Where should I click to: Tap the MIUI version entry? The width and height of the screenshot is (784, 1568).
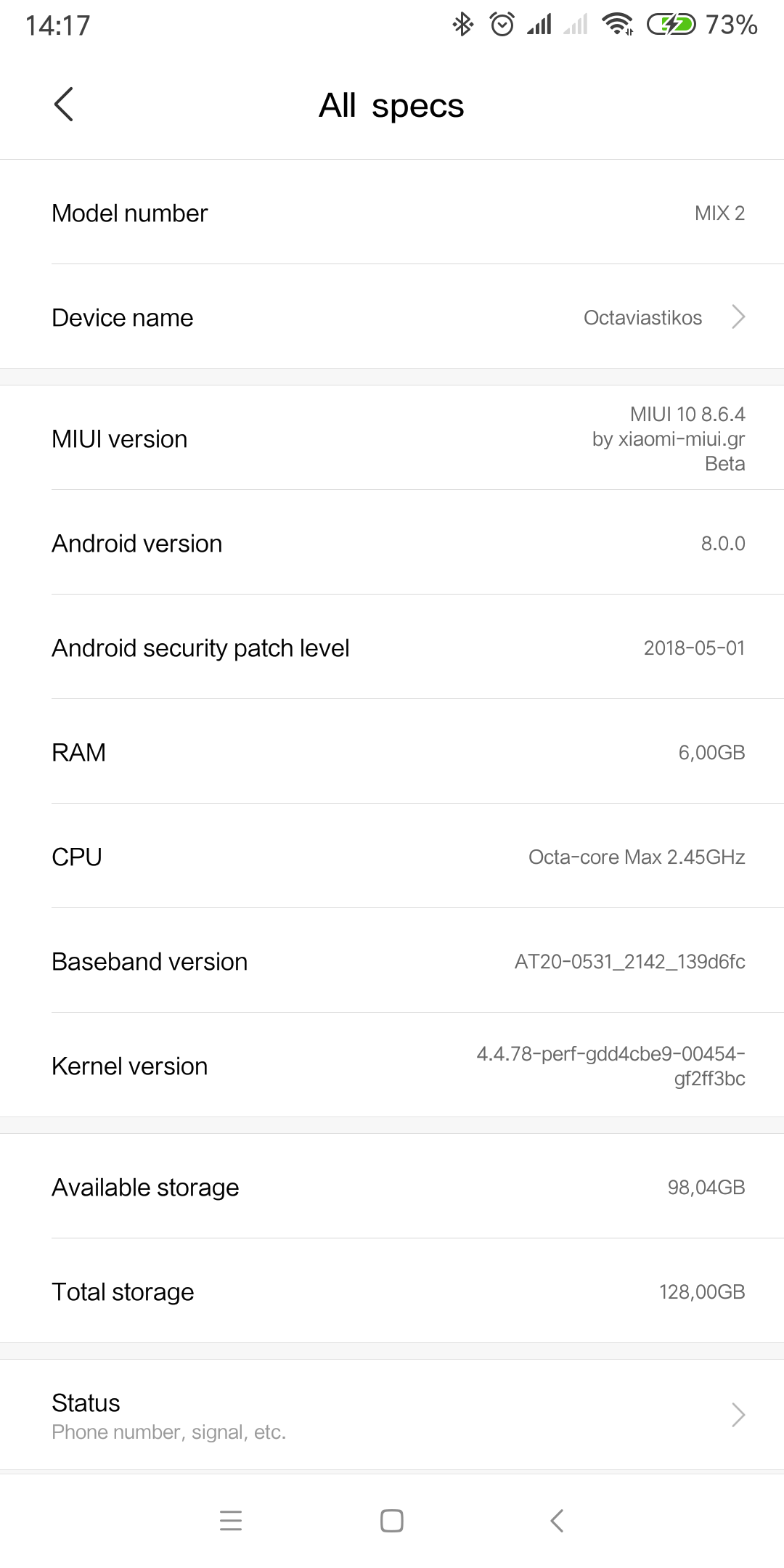[x=392, y=438]
